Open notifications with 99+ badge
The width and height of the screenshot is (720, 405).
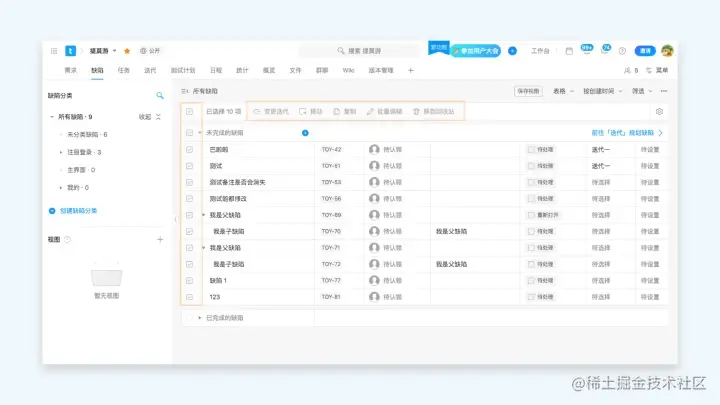tap(586, 50)
